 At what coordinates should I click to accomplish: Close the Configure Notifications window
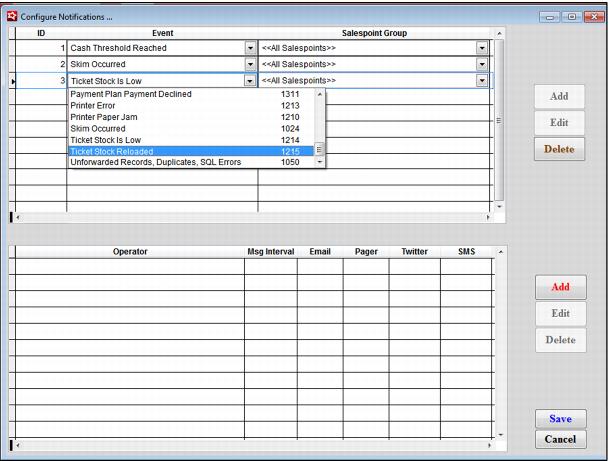point(594,17)
